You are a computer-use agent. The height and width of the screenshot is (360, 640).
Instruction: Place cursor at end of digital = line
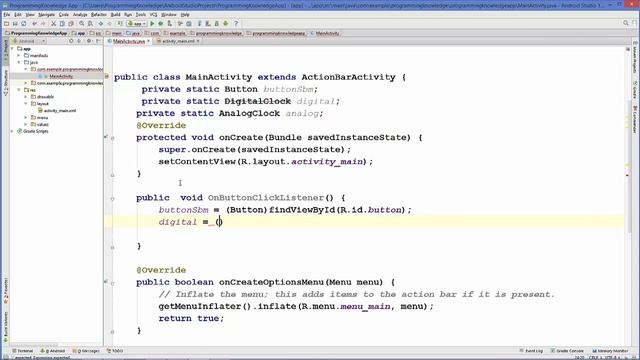[x=223, y=222]
